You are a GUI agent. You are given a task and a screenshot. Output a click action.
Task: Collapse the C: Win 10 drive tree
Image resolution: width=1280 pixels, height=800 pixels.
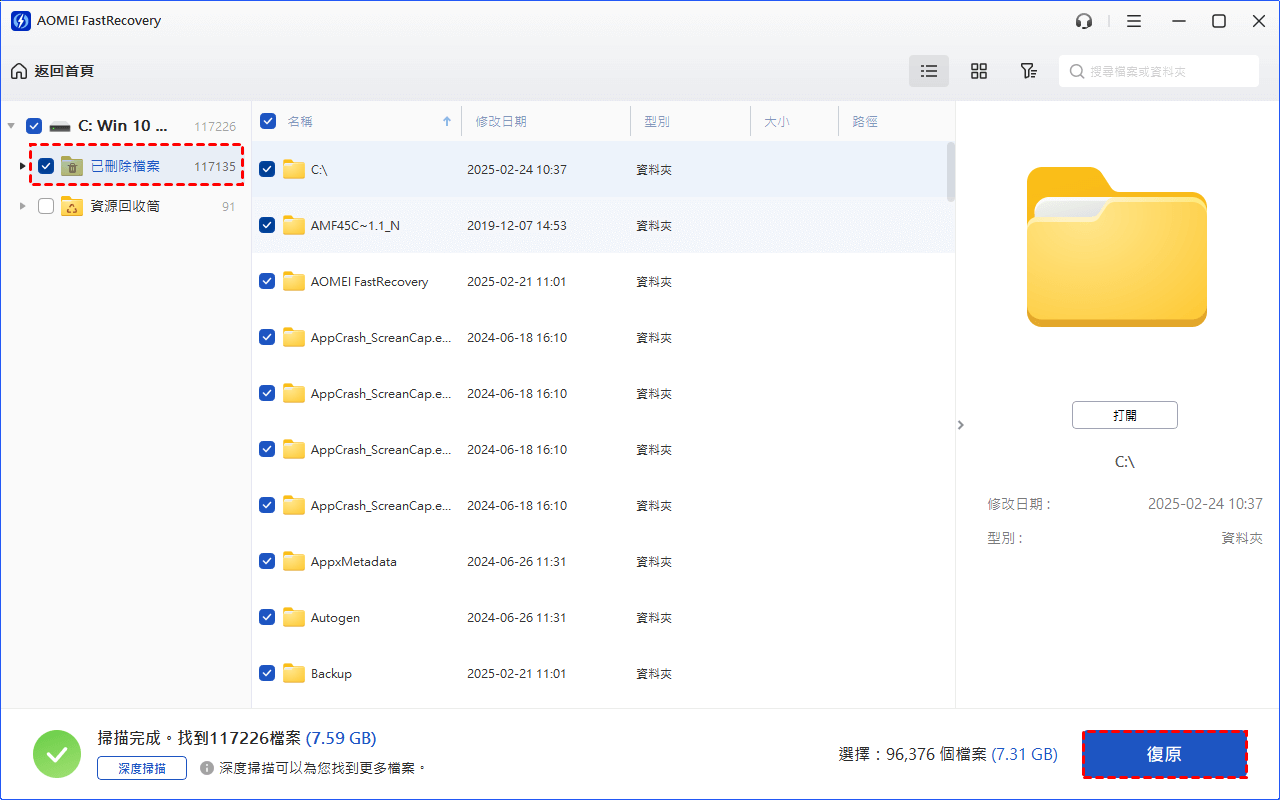click(x=11, y=126)
